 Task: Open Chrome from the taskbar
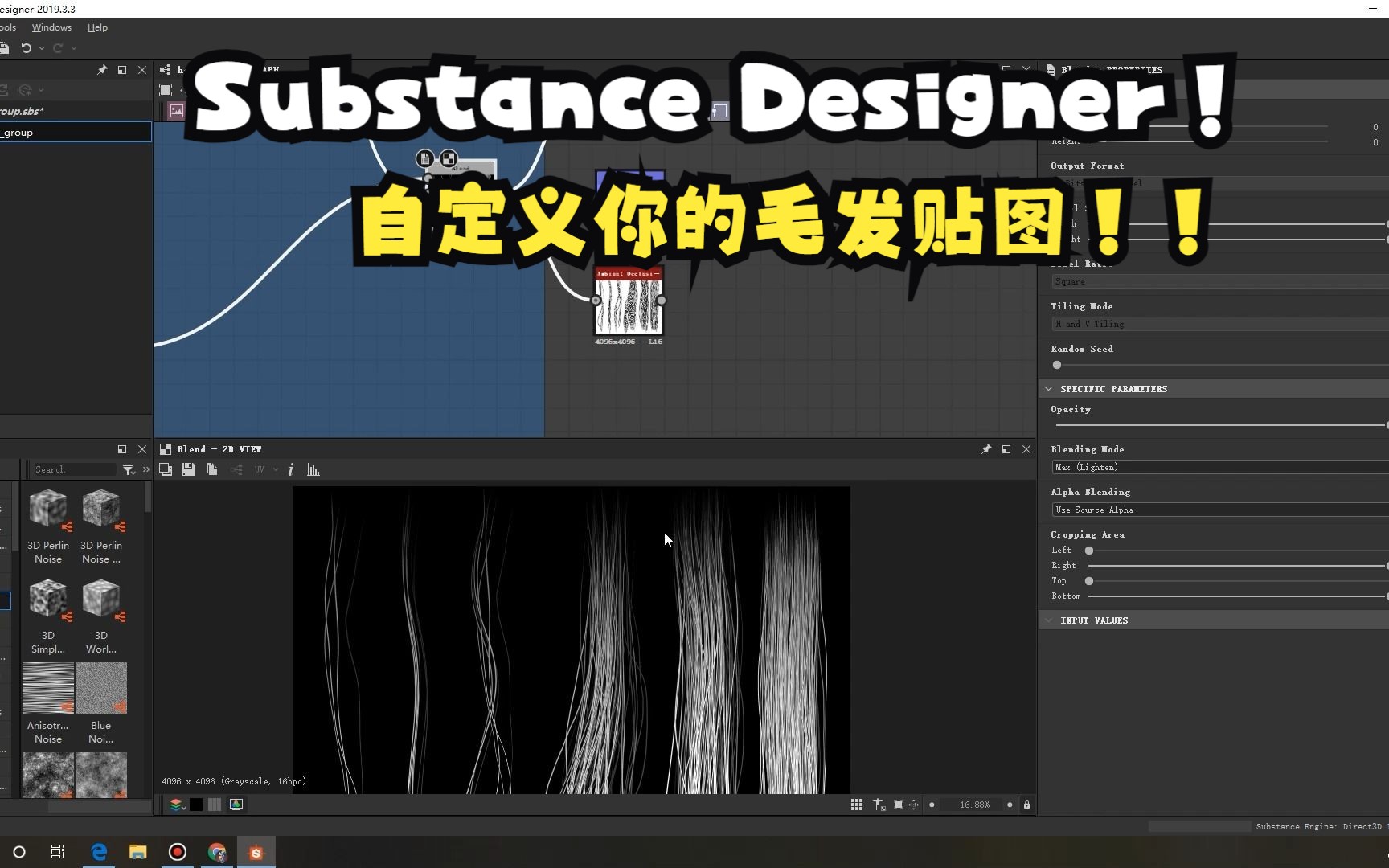[x=217, y=852]
